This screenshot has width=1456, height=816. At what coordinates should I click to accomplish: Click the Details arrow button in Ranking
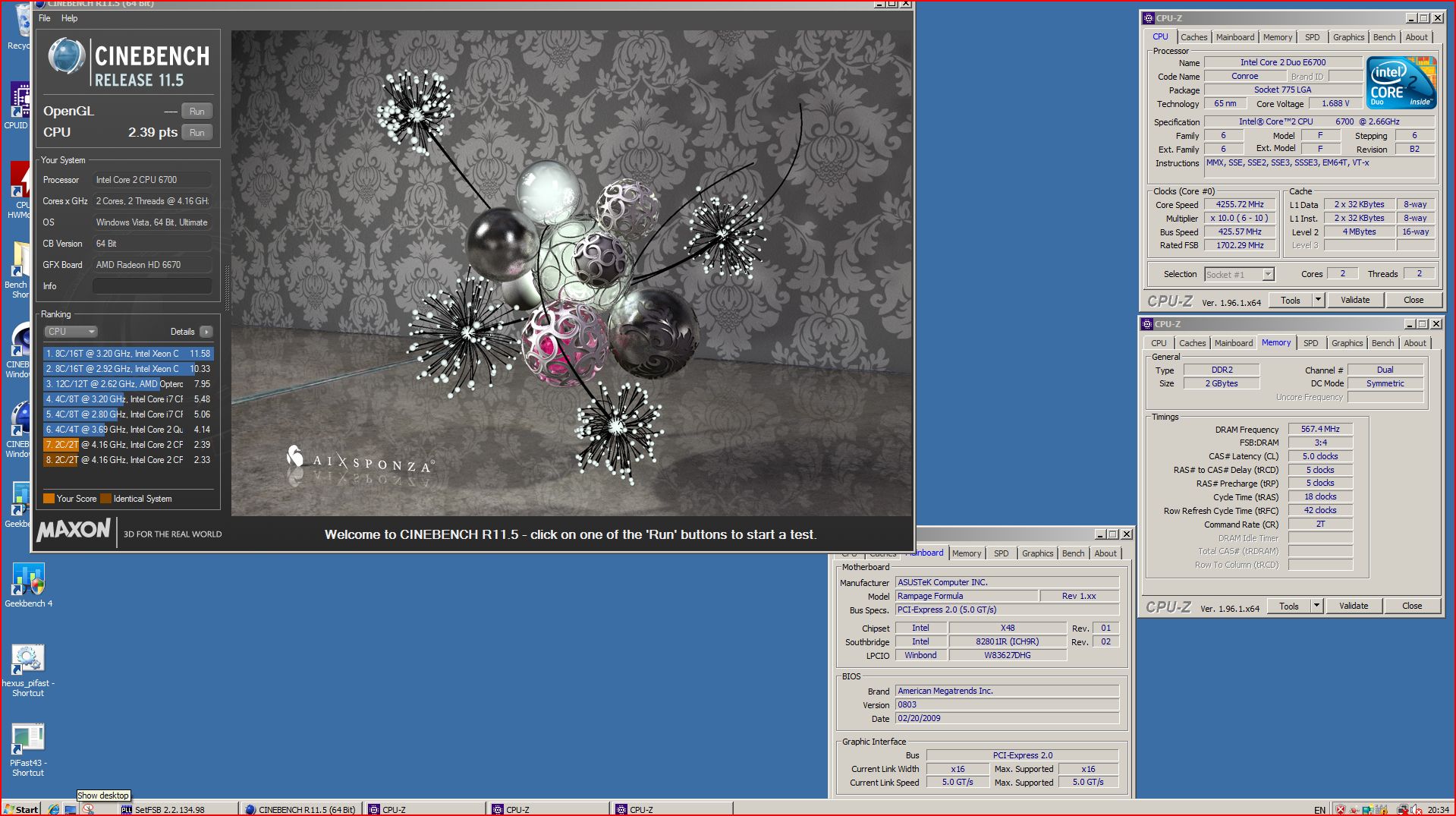(206, 332)
